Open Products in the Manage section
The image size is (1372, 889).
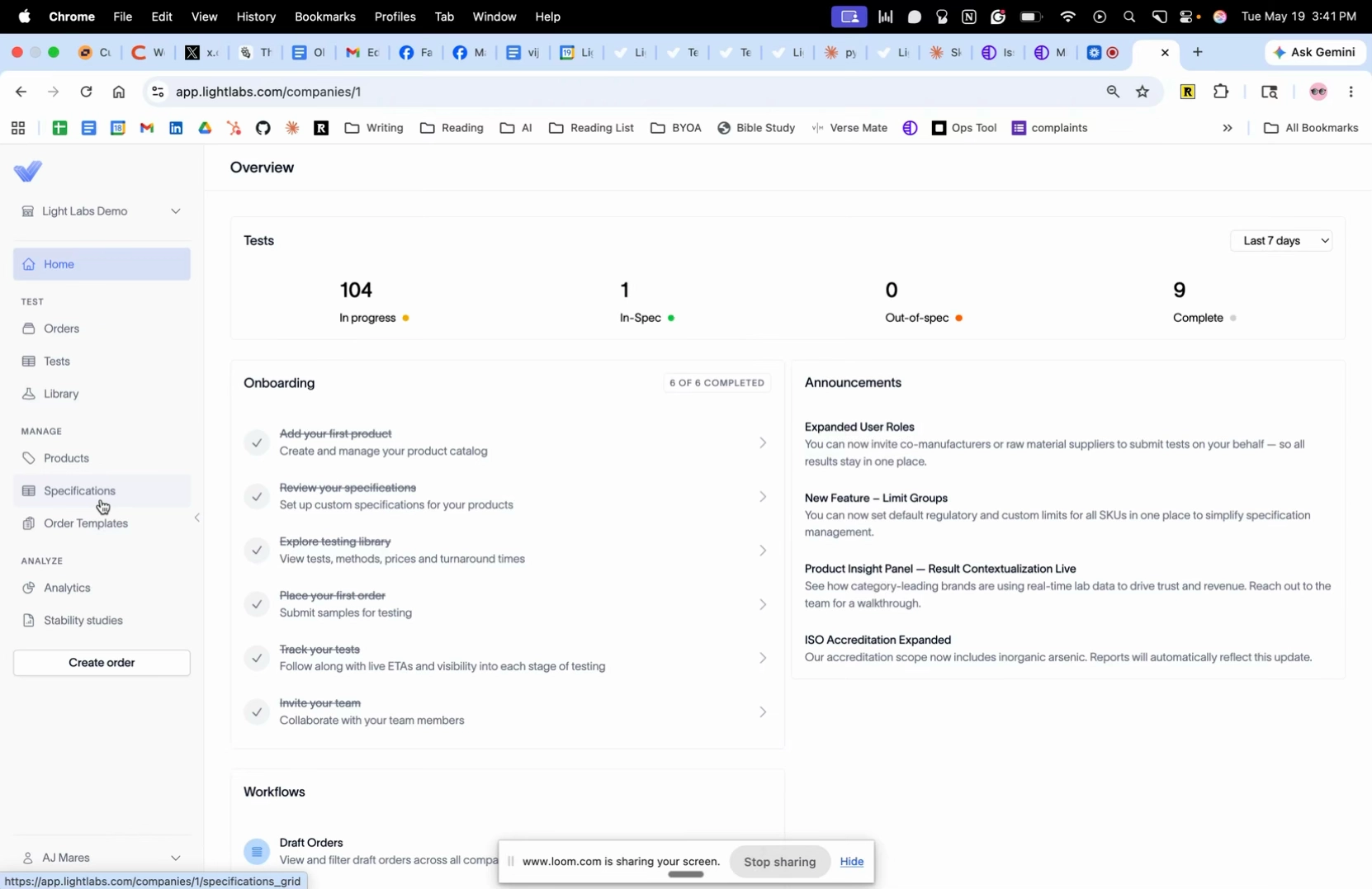[x=102, y=458]
